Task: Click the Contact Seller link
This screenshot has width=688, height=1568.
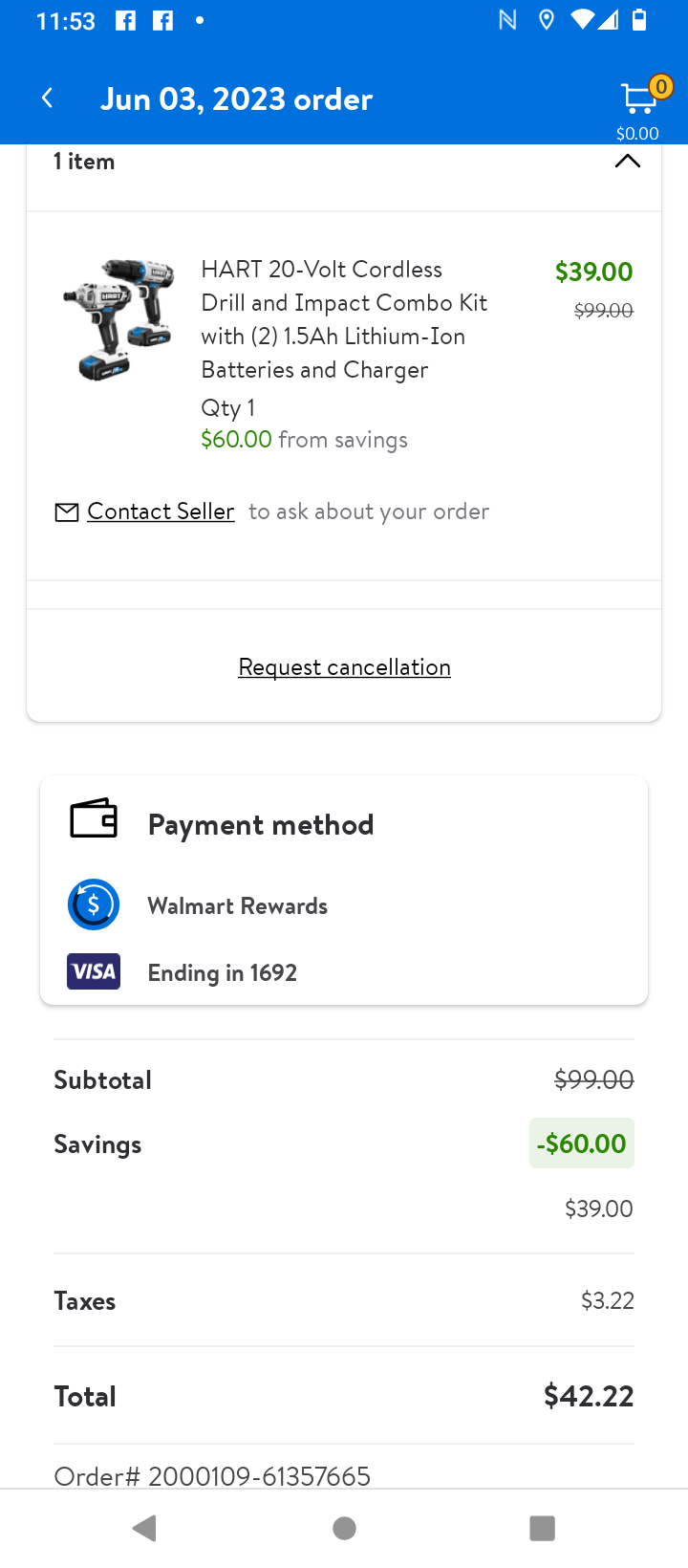Action: 161,512
